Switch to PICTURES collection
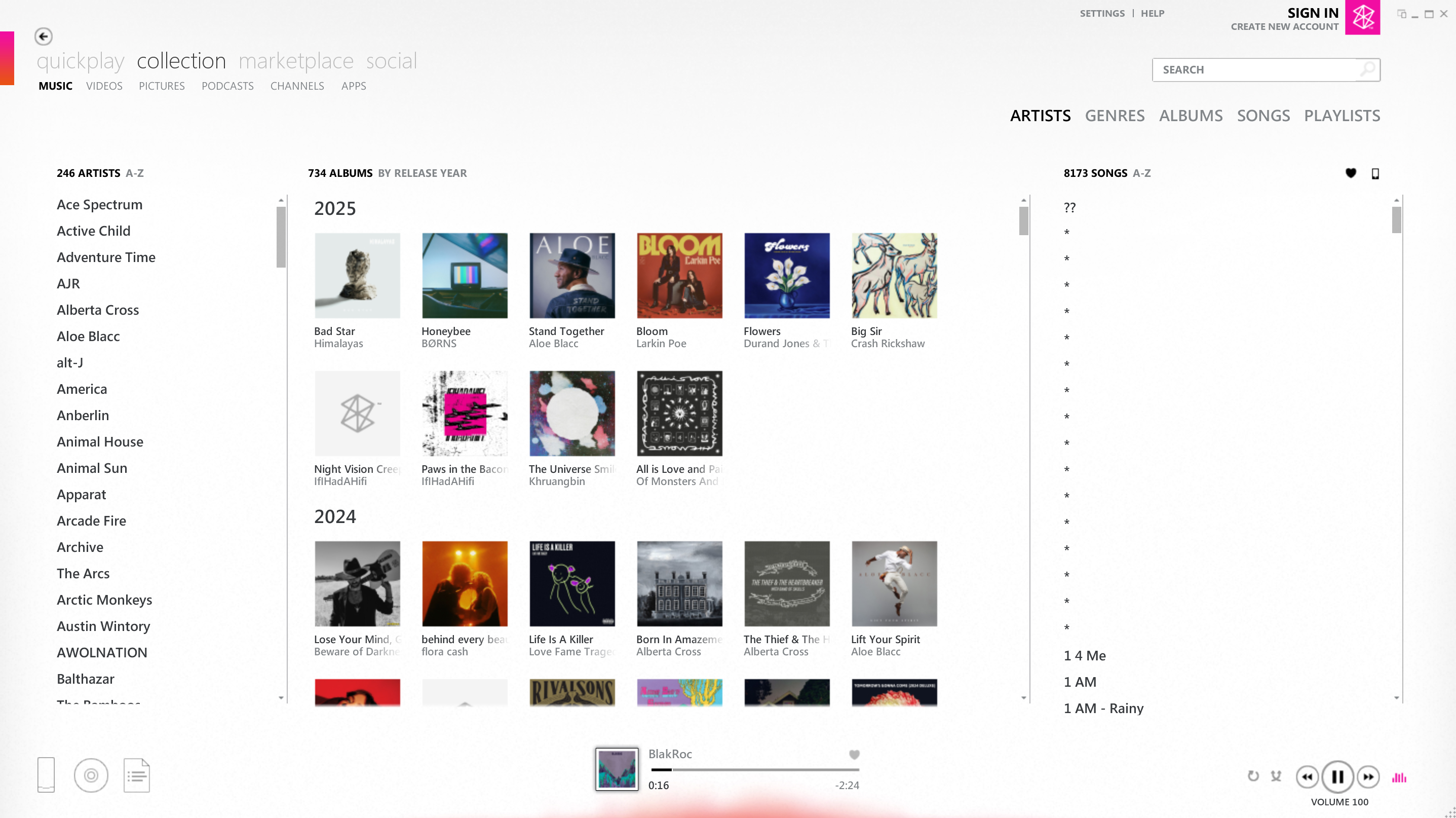The width and height of the screenshot is (1456, 818). (162, 86)
